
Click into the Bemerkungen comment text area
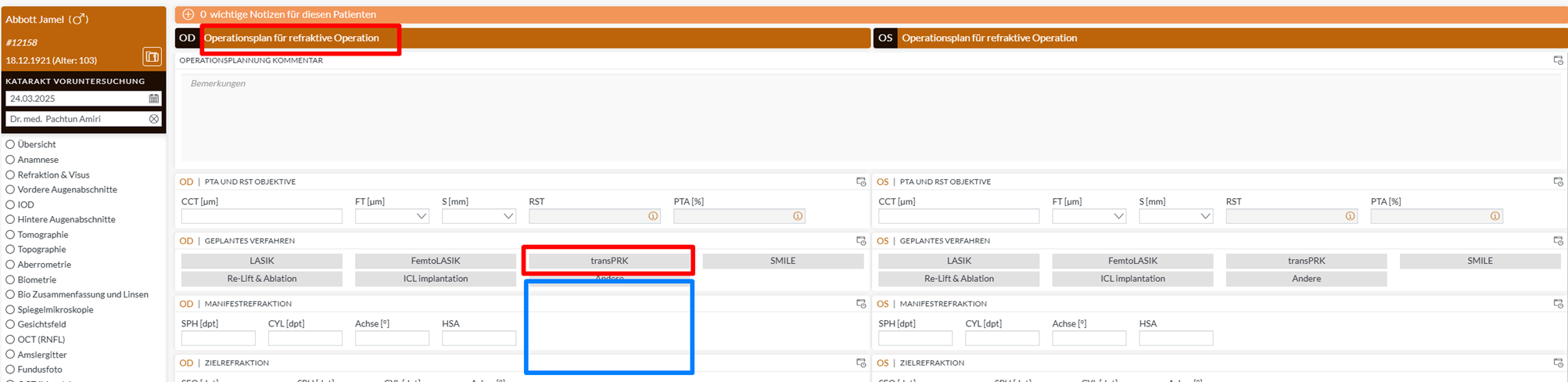tap(870, 117)
